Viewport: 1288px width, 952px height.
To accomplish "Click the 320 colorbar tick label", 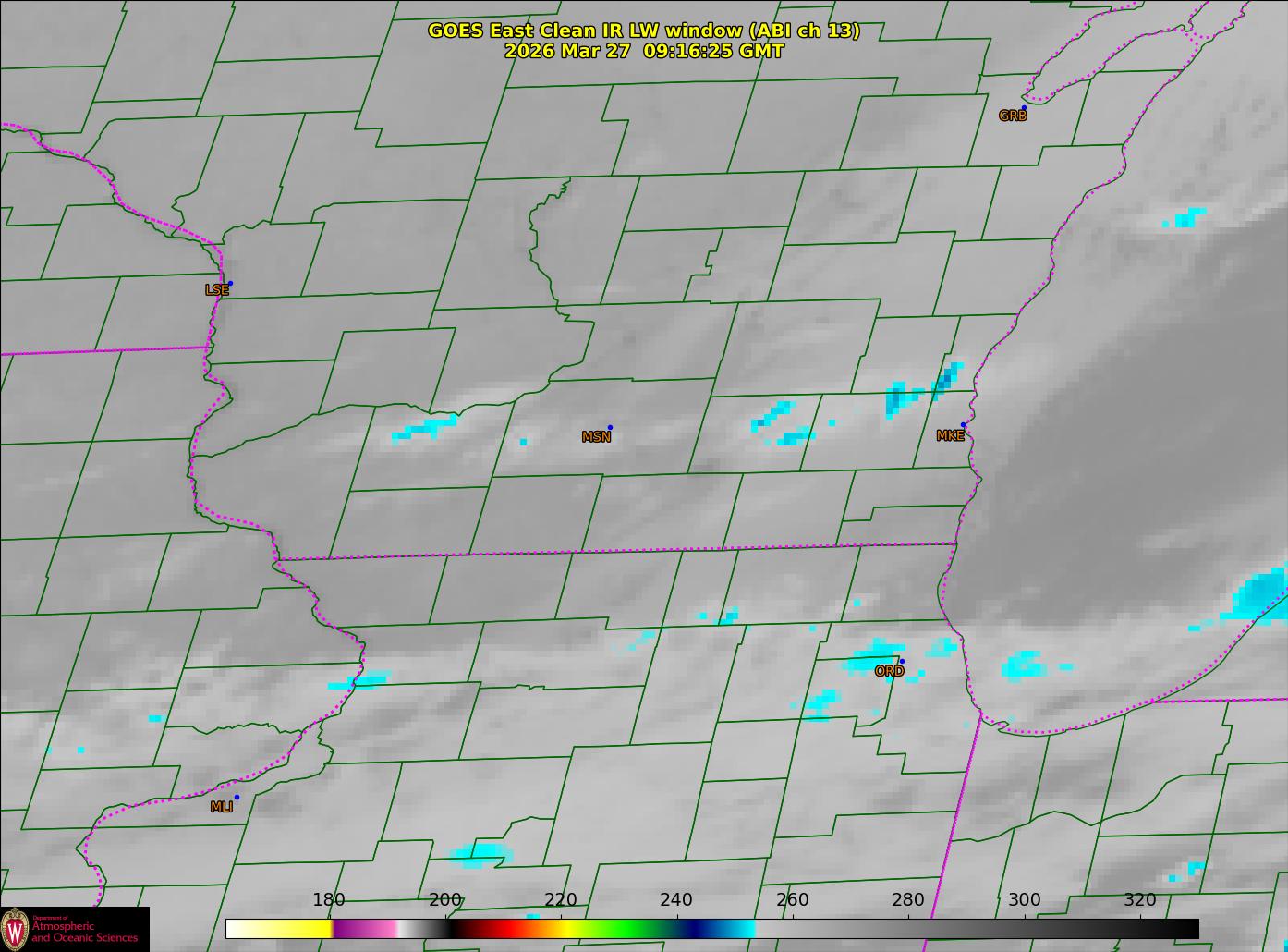I will 1140,900.
